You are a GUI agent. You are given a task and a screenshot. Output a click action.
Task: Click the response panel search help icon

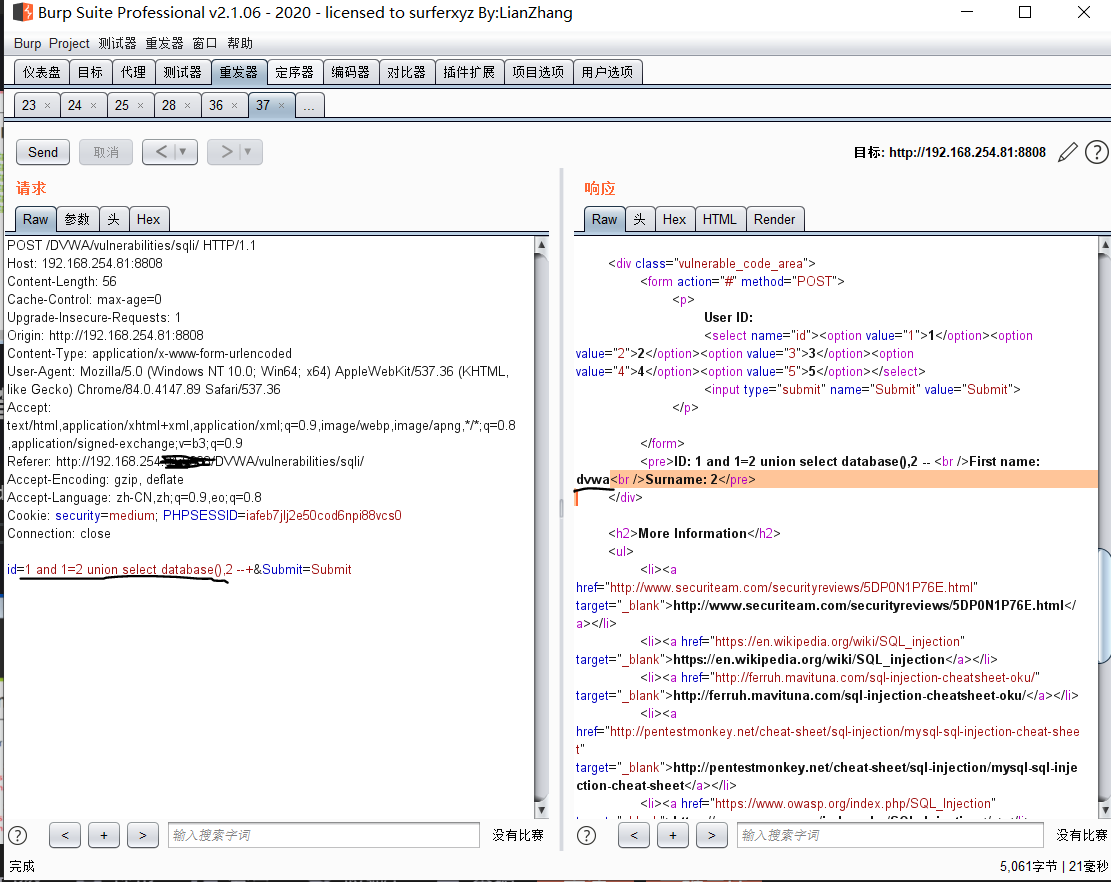(x=587, y=836)
